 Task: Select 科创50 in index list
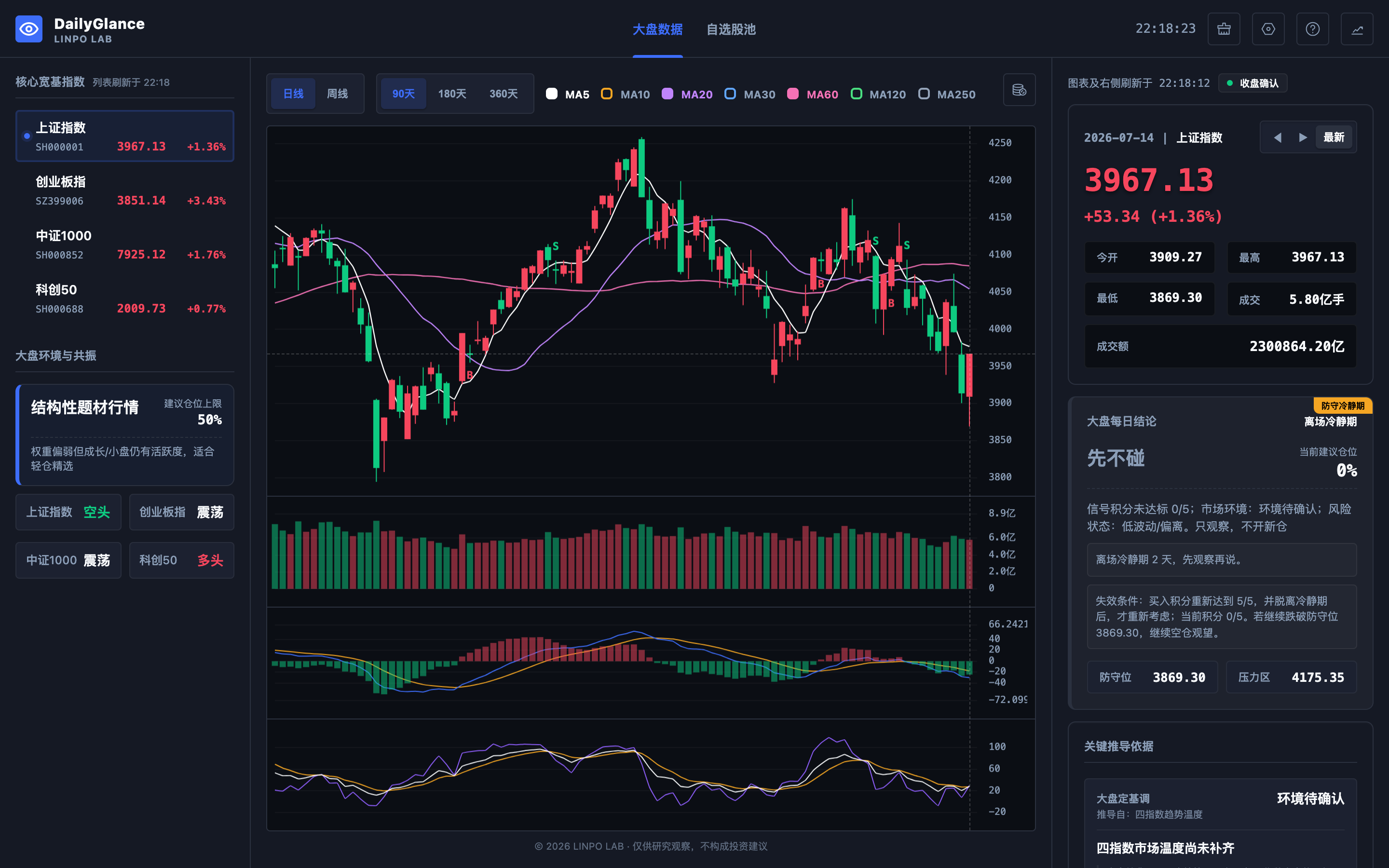click(124, 298)
